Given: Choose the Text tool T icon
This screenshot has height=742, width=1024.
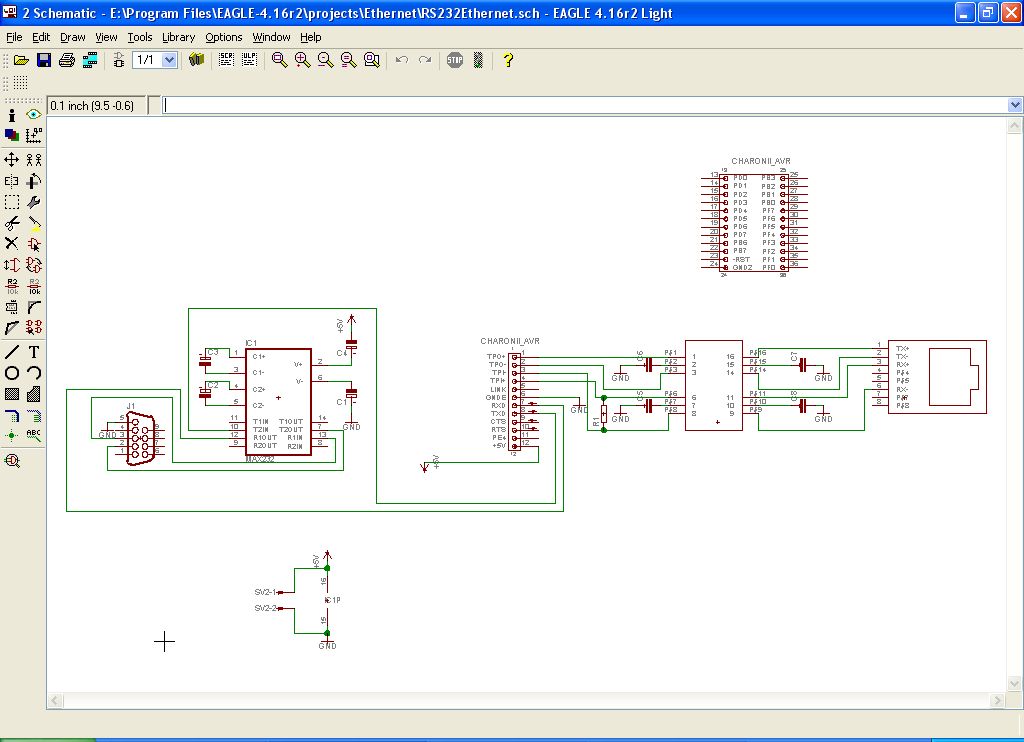Looking at the screenshot, I should pyautogui.click(x=34, y=352).
